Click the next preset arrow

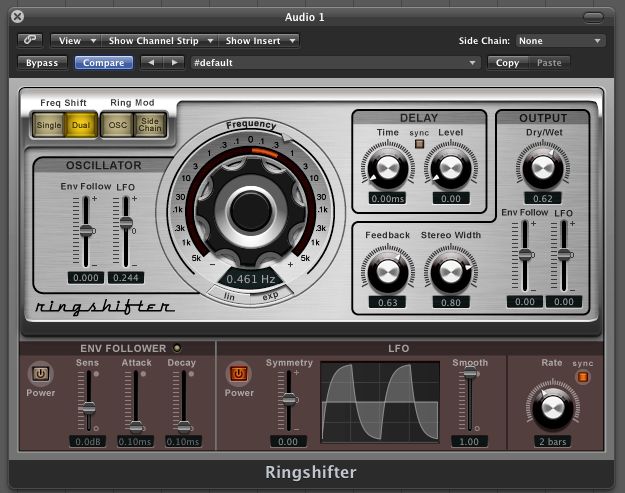tap(174, 63)
